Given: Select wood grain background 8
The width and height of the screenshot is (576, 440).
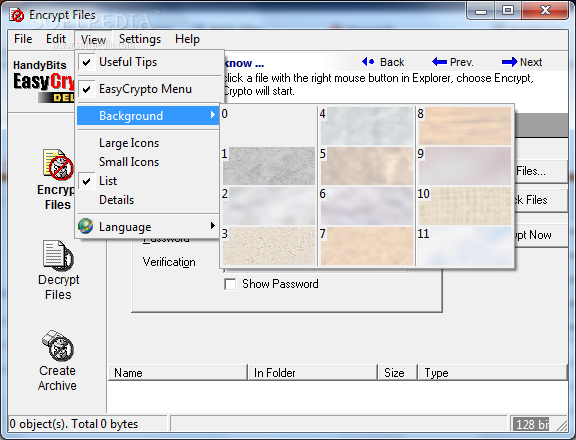Looking at the screenshot, I should [464, 126].
